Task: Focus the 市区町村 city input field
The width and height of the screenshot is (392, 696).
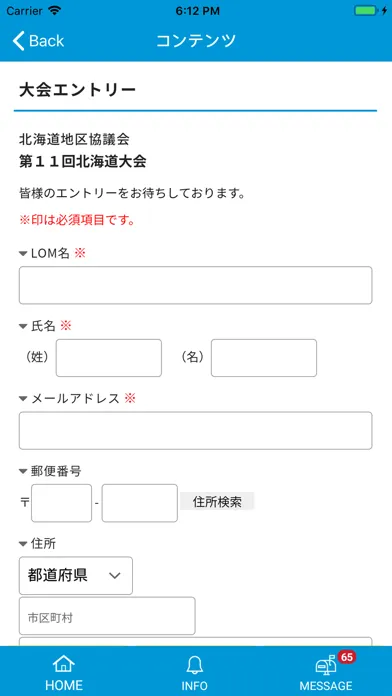Action: (107, 616)
